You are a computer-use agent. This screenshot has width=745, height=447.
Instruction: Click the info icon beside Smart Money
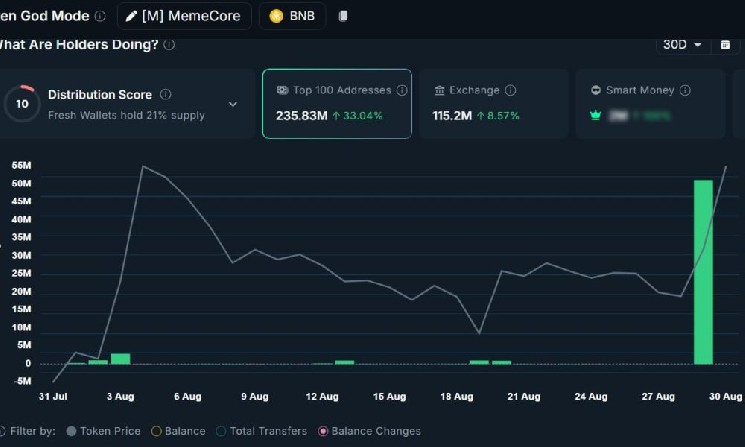click(685, 90)
